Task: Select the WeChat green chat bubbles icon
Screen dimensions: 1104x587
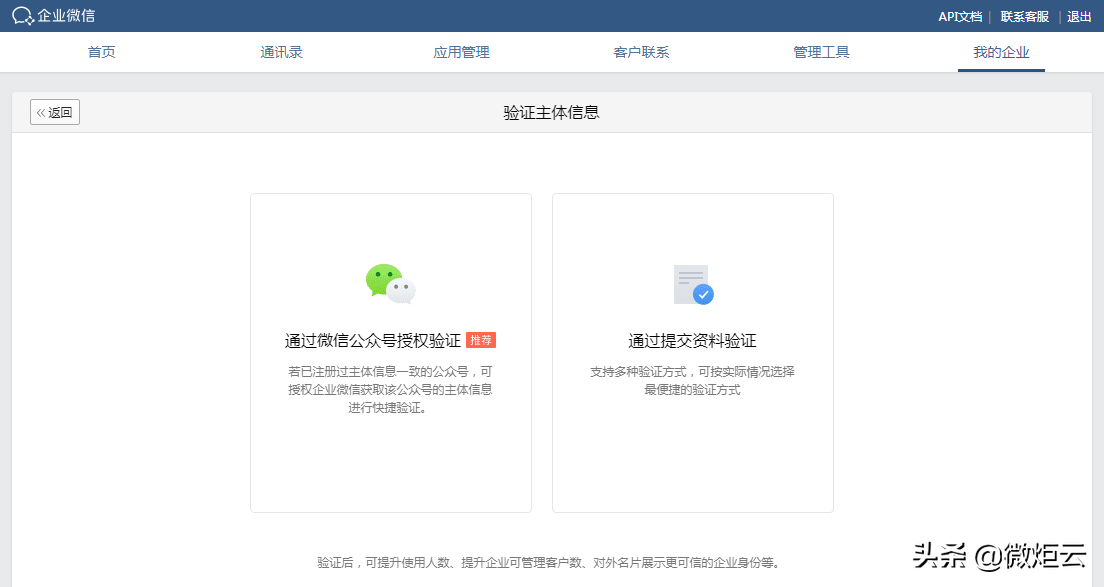Action: coord(390,284)
